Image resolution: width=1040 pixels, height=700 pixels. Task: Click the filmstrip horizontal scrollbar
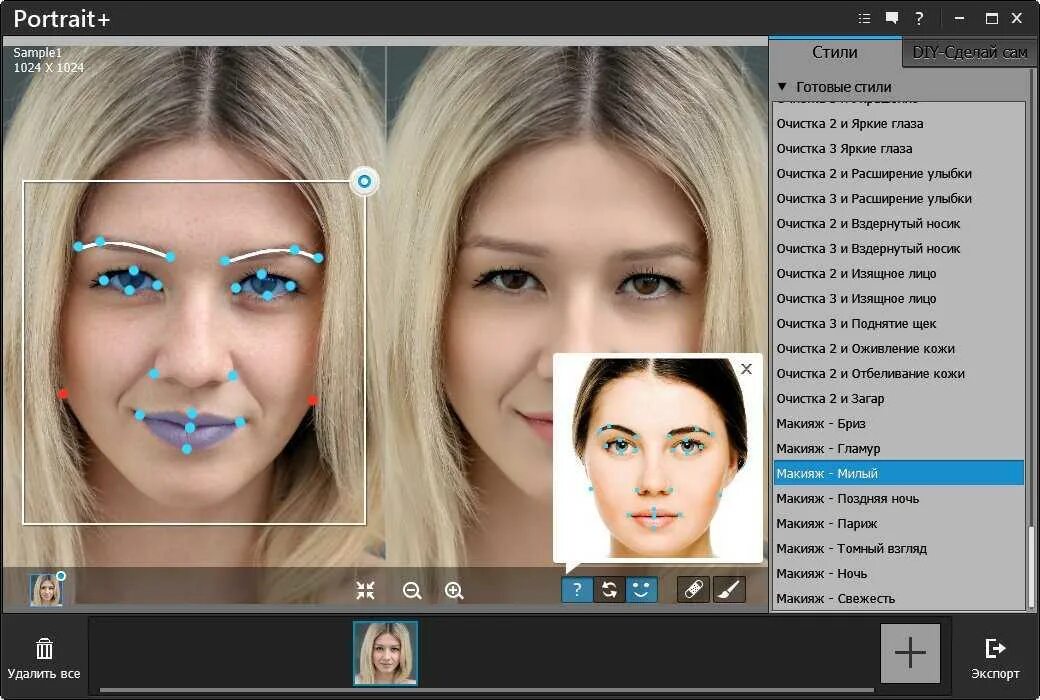coord(486,690)
